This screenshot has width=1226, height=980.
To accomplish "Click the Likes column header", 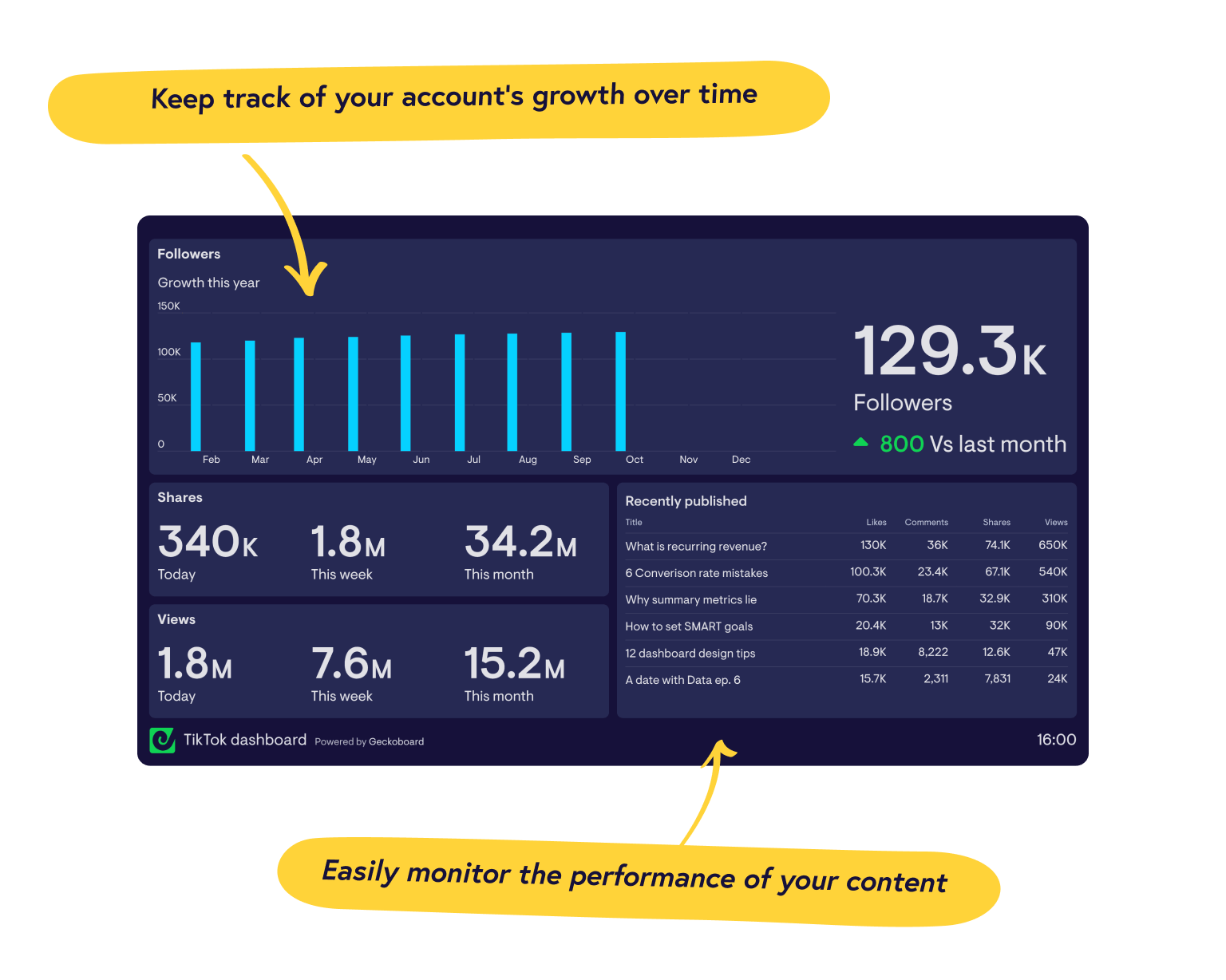I will pos(876,523).
